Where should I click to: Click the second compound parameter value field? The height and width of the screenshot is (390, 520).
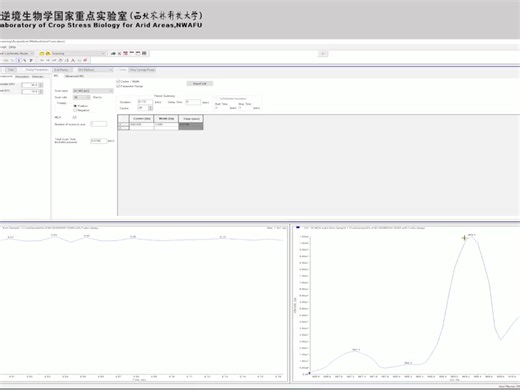(30, 91)
